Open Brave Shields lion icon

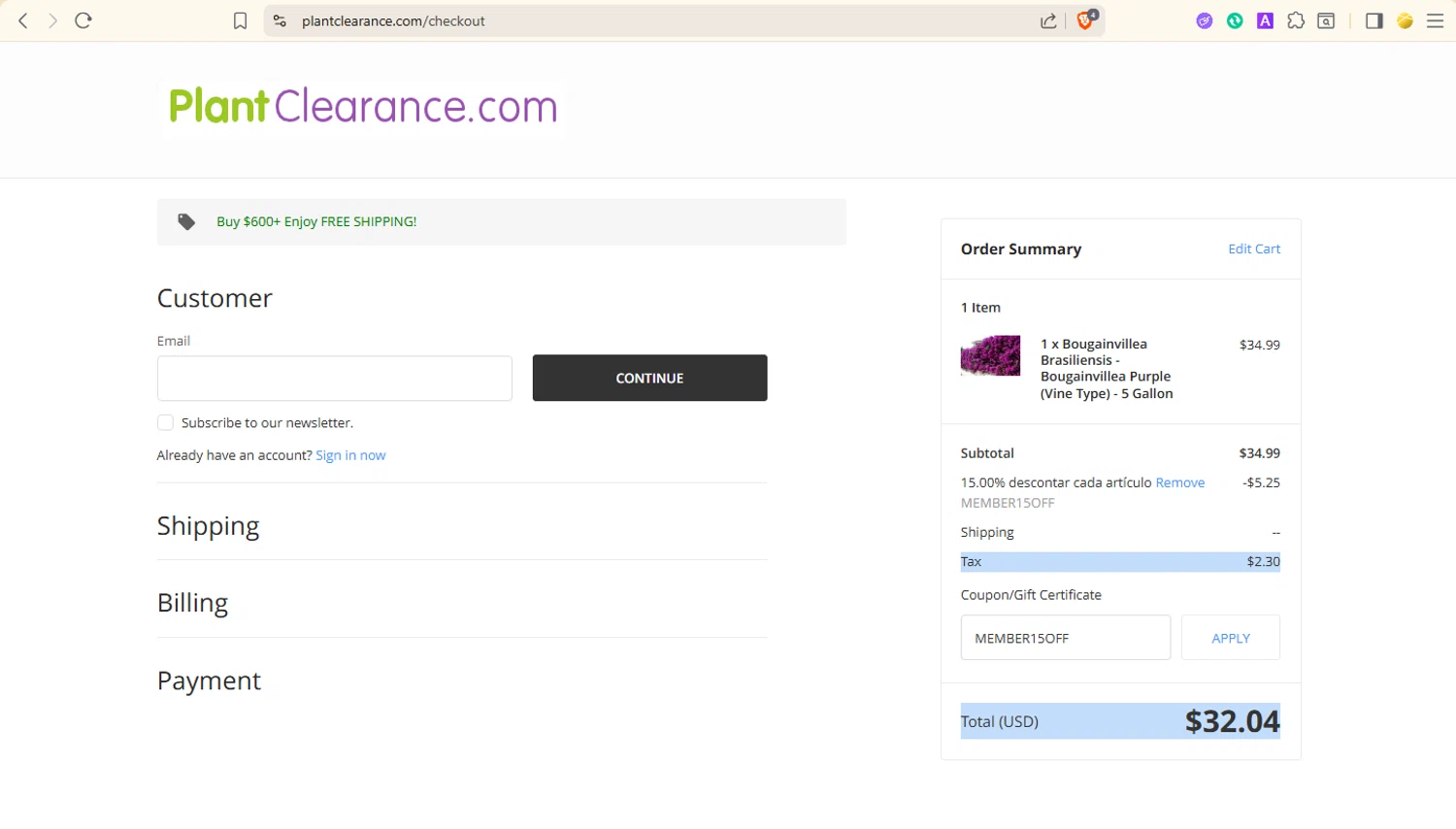(x=1086, y=20)
